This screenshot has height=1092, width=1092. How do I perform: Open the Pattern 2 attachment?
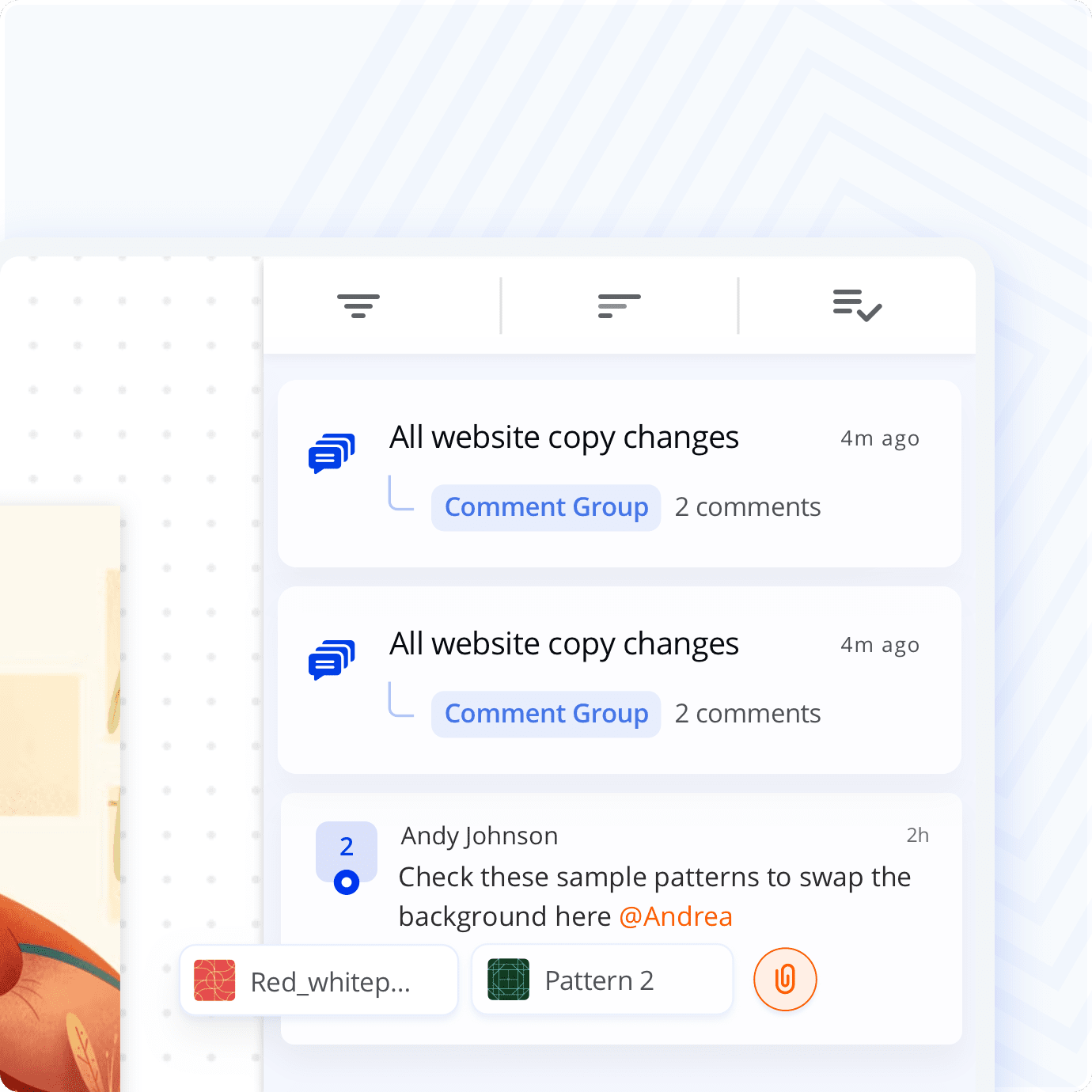pyautogui.click(x=602, y=980)
